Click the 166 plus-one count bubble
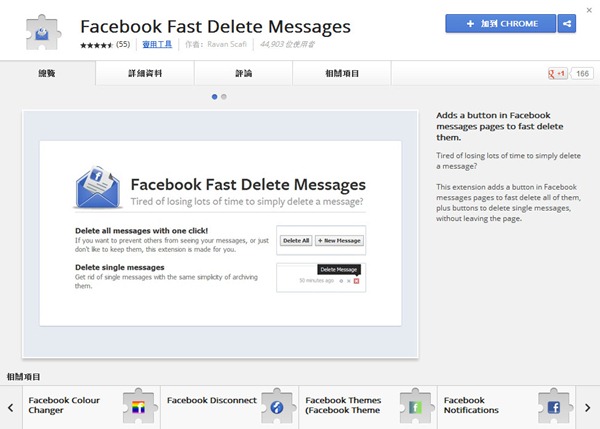600x429 pixels. click(582, 73)
